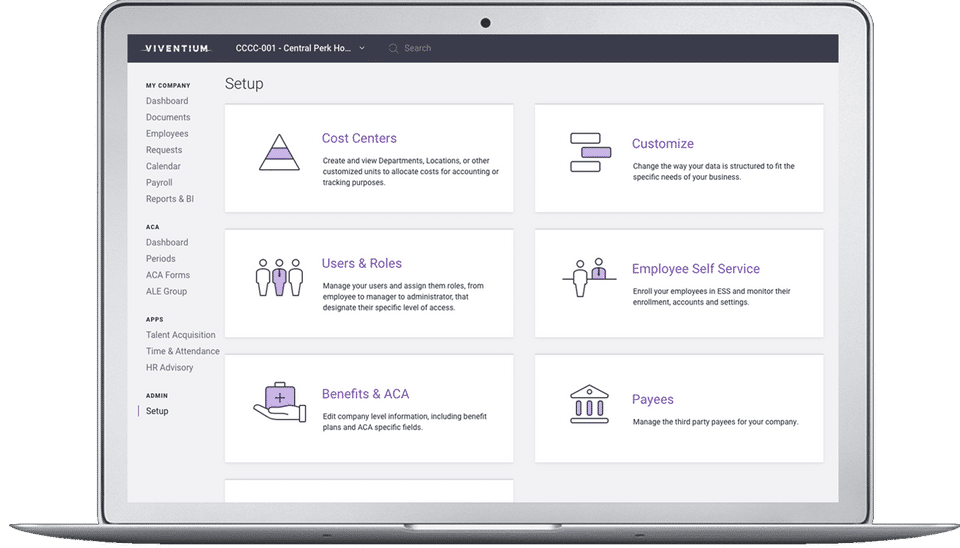960x548 pixels.
Task: Click the Customize blocks icon
Action: coord(590,152)
